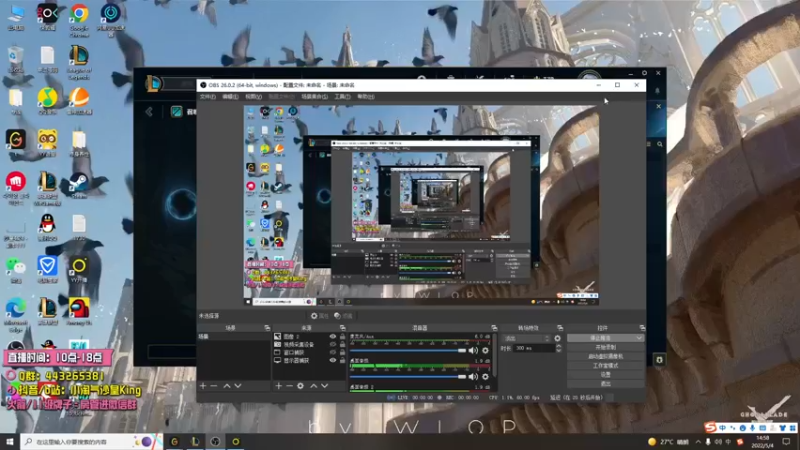800x450 pixels.
Task: Click Exit button in Controls panel
Action: click(x=606, y=384)
